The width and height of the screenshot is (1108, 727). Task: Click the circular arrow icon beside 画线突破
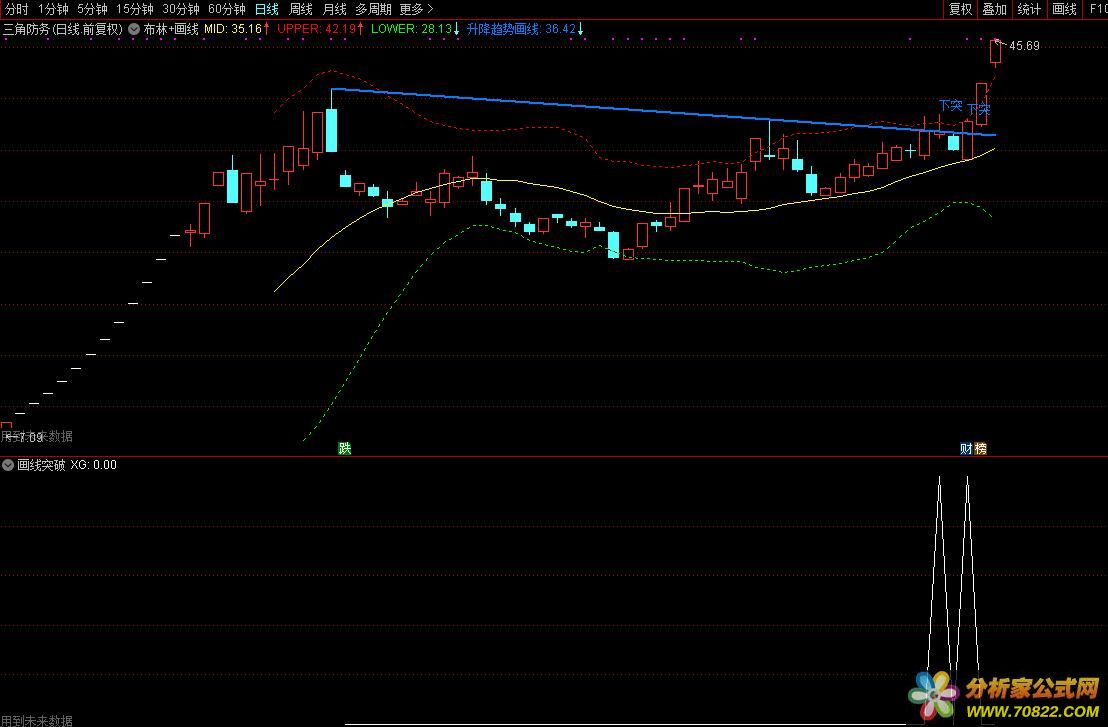pyautogui.click(x=8, y=465)
